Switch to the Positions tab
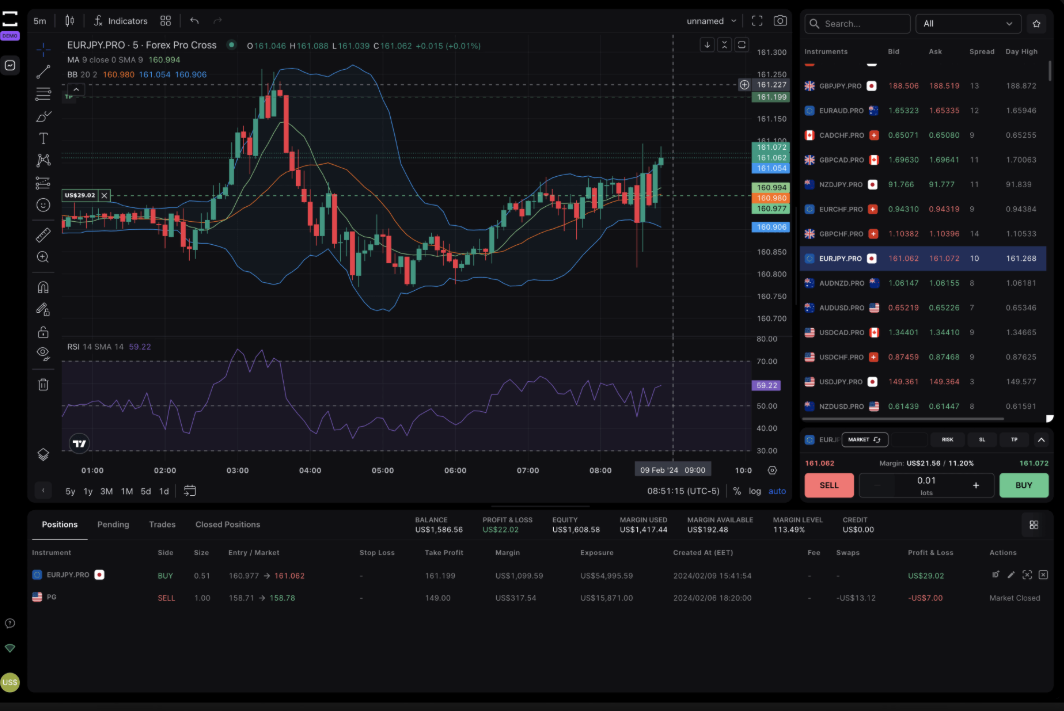This screenshot has height=711, width=1064. [x=60, y=524]
